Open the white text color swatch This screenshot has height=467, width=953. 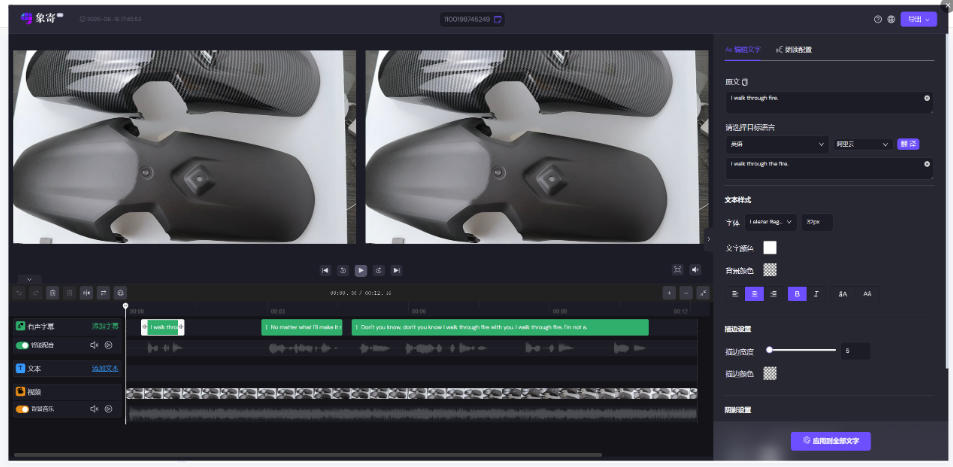(770, 247)
